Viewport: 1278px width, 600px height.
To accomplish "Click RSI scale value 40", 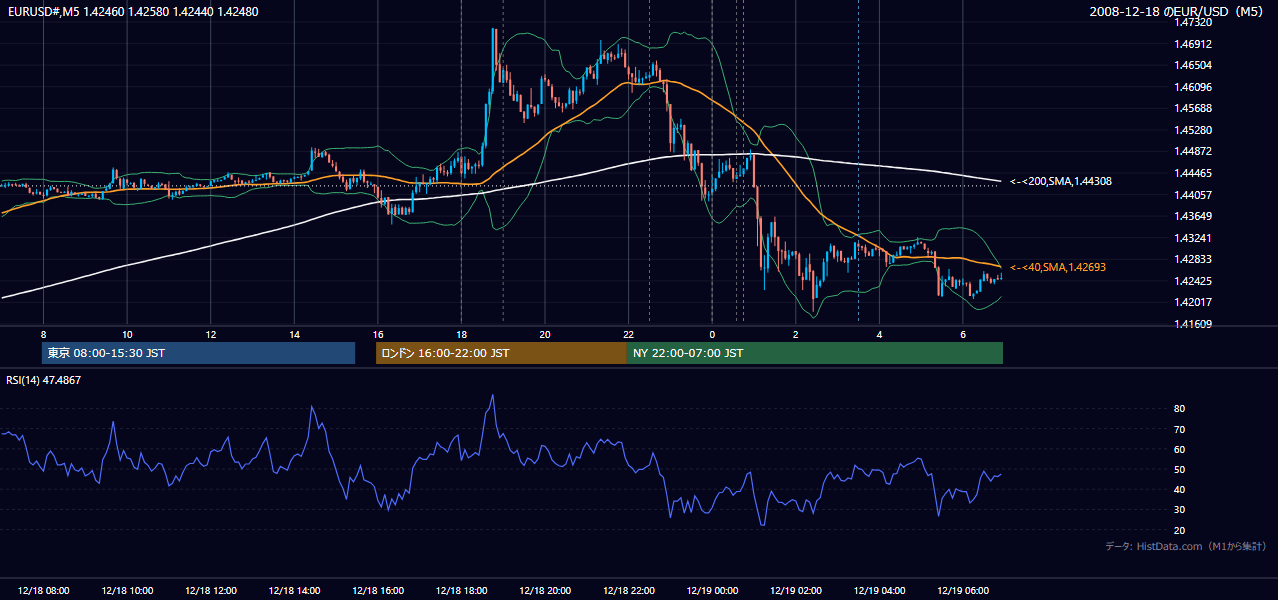I will 1180,489.
